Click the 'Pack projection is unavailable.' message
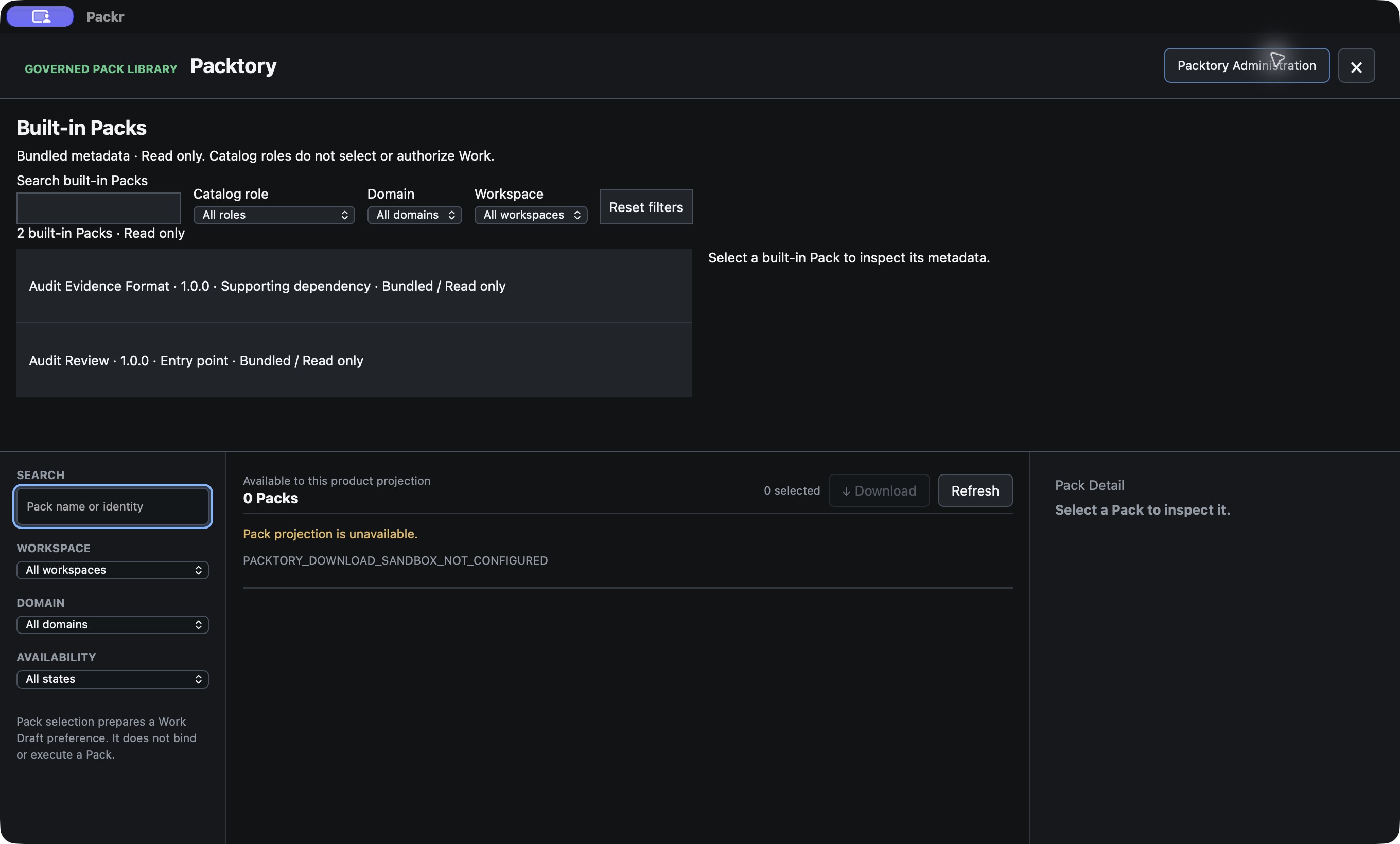 click(x=330, y=534)
